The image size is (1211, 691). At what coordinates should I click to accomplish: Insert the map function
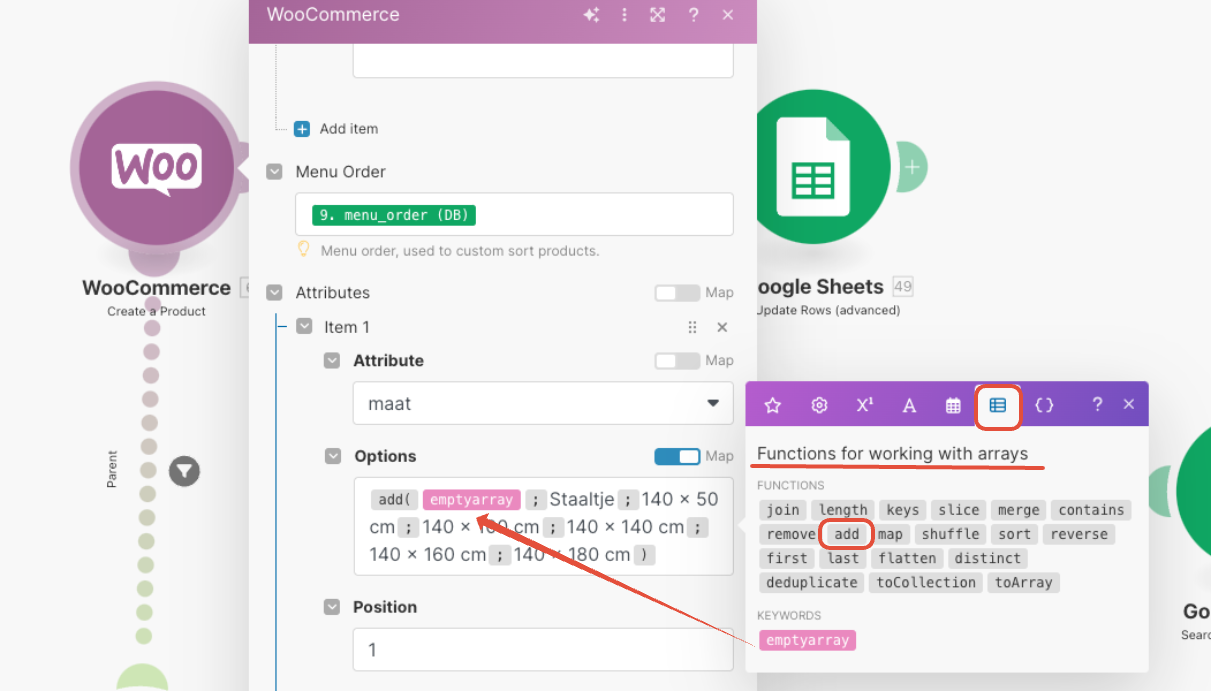click(890, 534)
